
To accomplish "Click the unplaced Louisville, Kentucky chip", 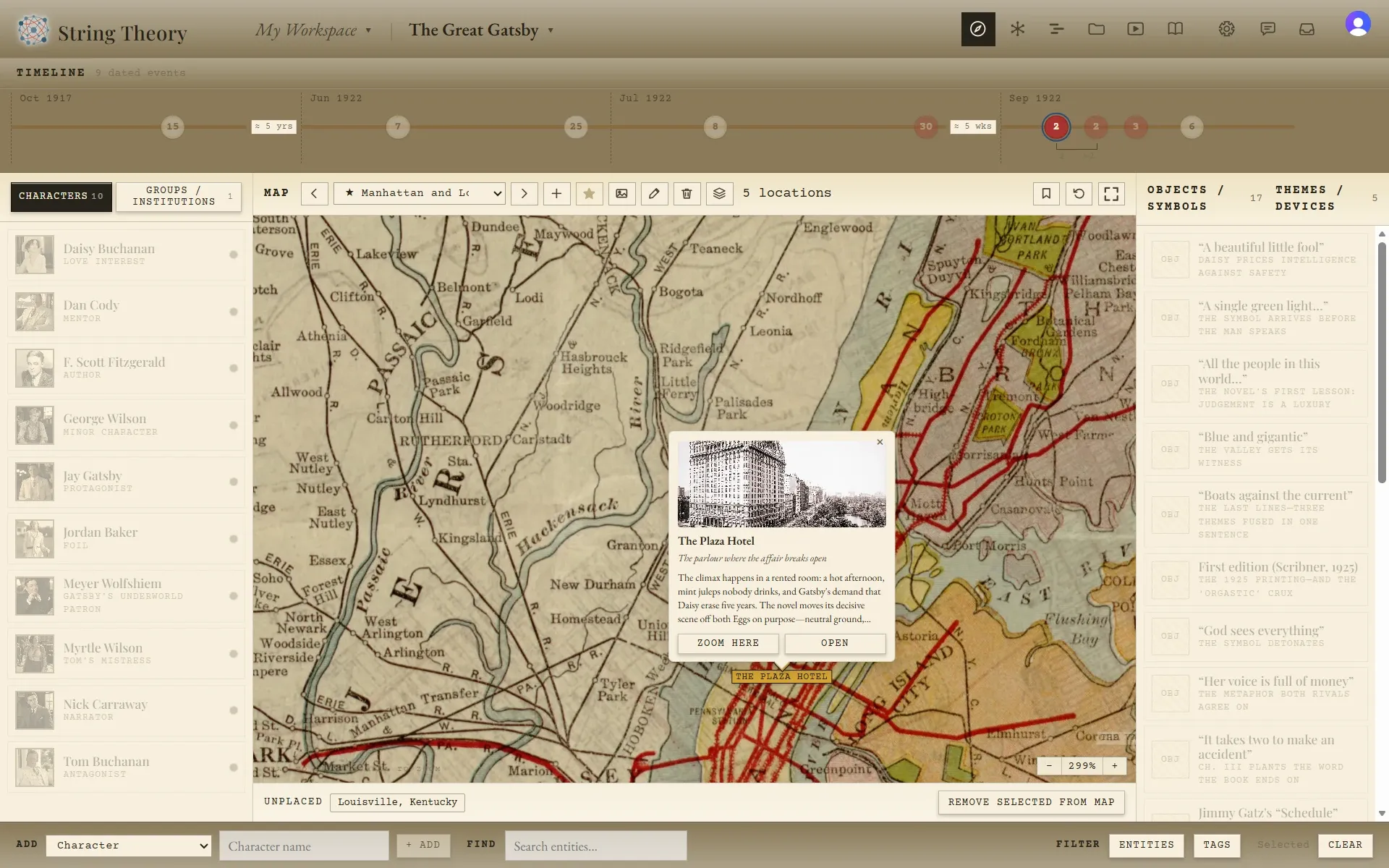I will click(397, 802).
